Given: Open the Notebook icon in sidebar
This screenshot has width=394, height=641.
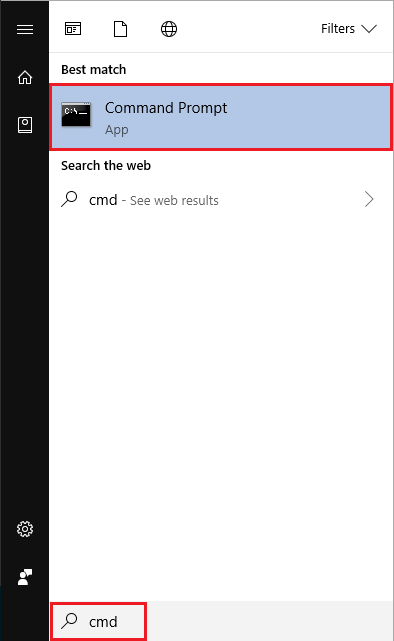Looking at the screenshot, I should 25,125.
